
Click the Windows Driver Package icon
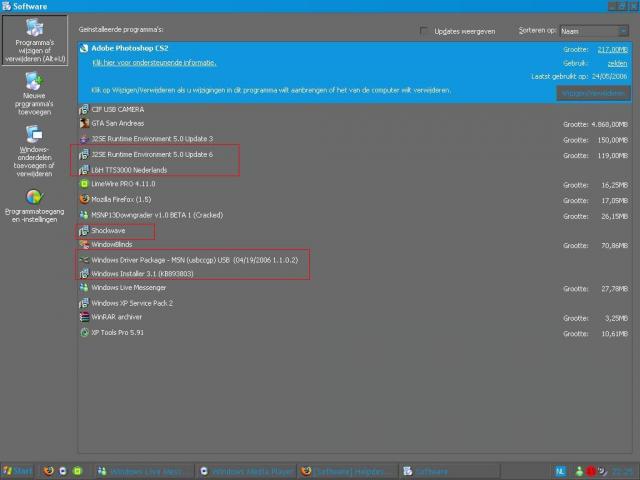pyautogui.click(x=84, y=260)
